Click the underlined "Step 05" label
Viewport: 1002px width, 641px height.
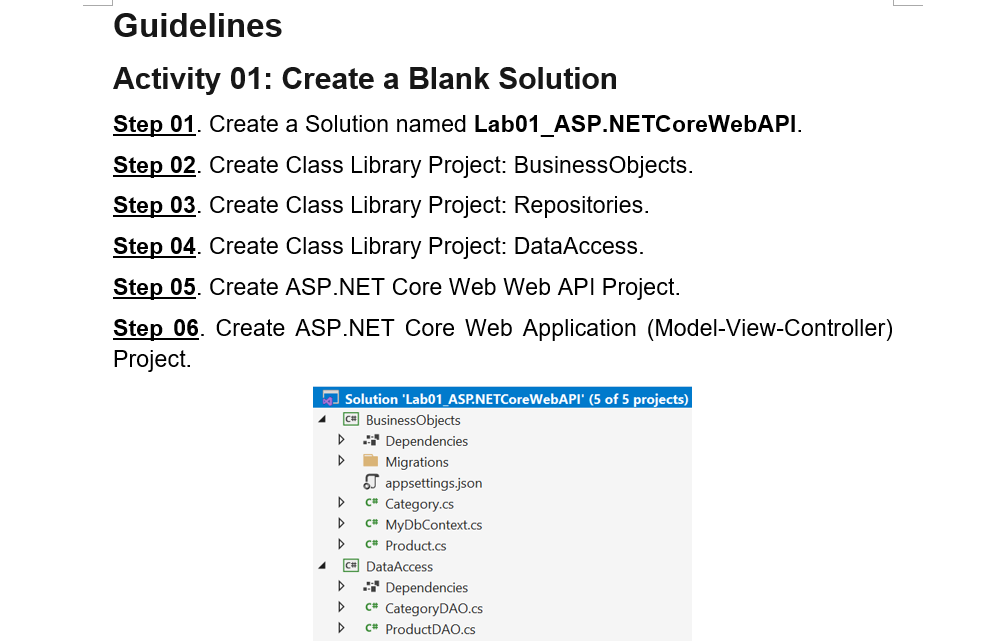pos(154,287)
